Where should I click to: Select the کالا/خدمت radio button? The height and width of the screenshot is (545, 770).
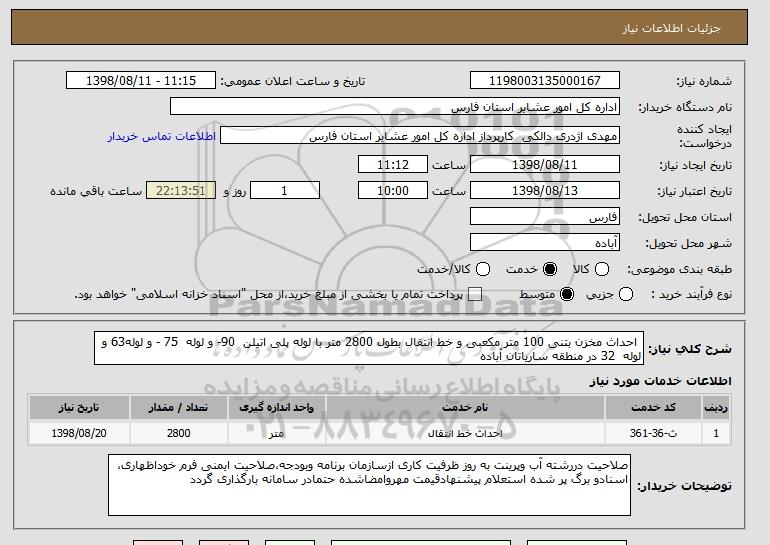click(x=483, y=269)
